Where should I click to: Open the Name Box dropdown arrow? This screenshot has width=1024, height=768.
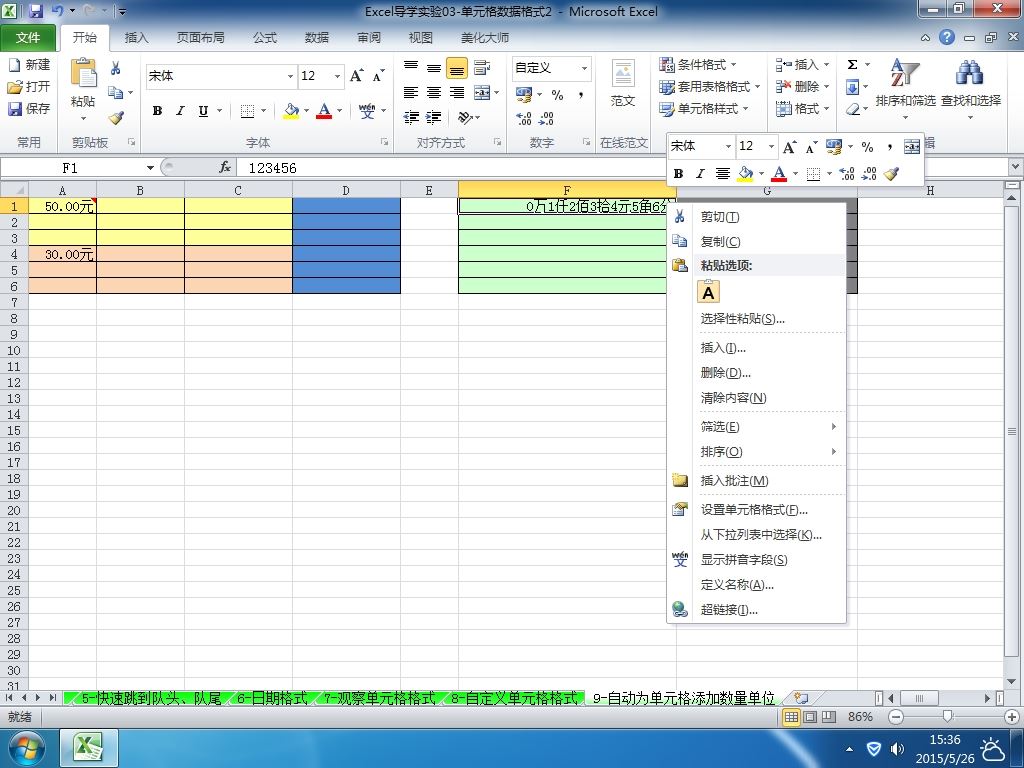point(150,168)
